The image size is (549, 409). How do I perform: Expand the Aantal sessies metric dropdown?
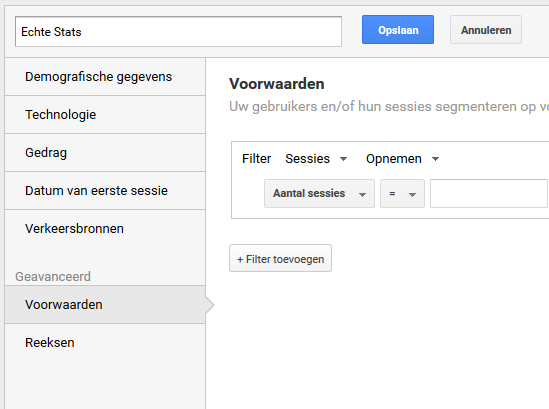[x=319, y=194]
